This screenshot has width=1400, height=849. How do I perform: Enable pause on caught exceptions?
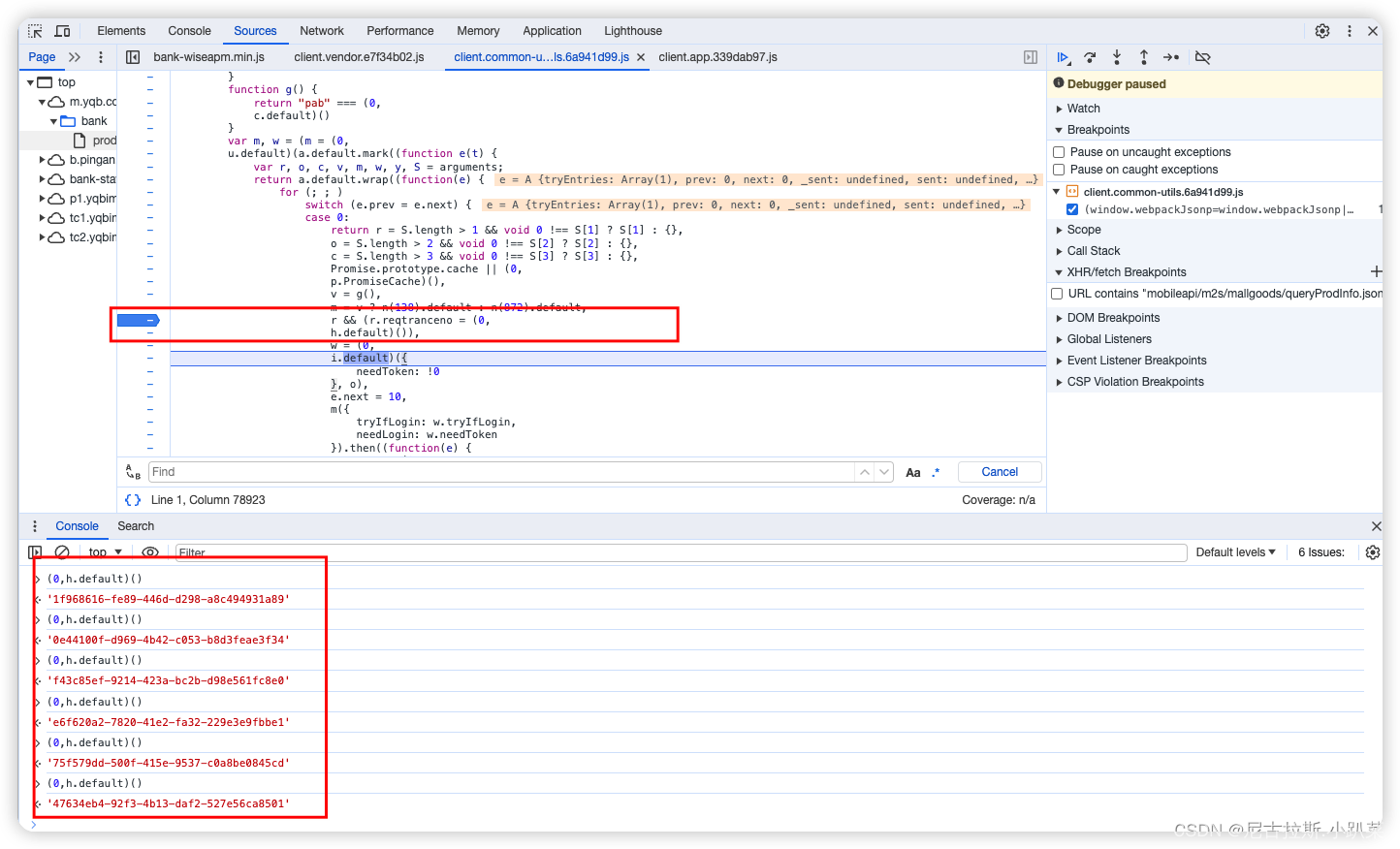(x=1058, y=170)
